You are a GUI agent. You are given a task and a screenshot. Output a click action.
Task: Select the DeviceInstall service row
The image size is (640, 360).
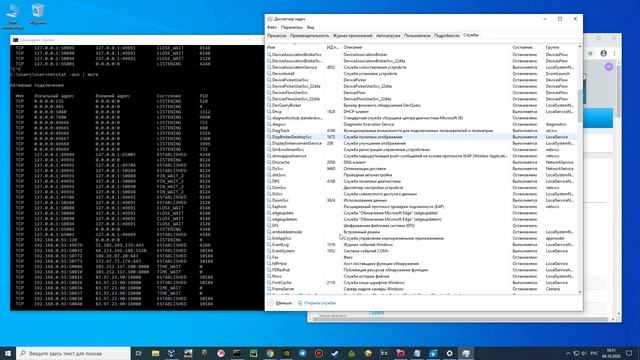[x=421, y=73]
